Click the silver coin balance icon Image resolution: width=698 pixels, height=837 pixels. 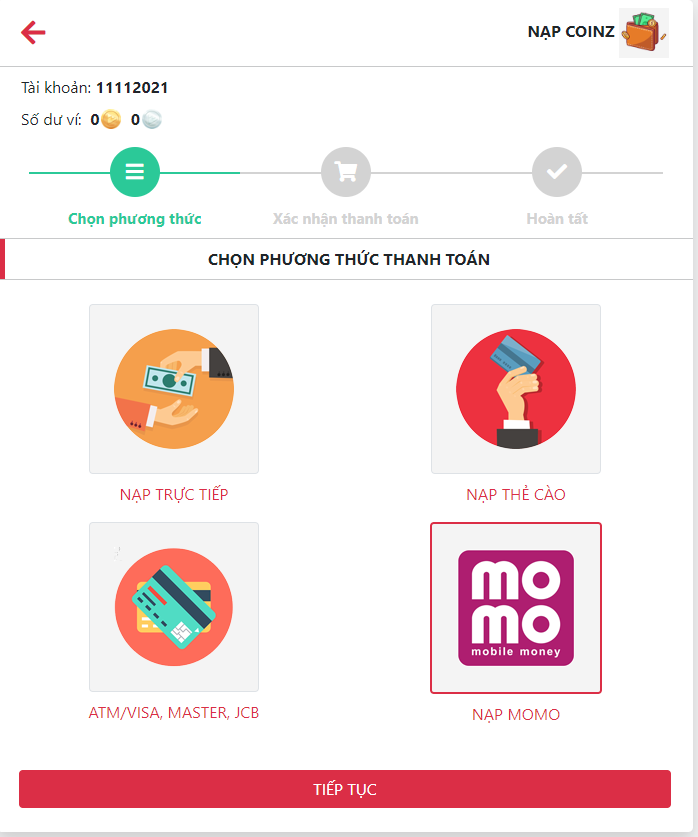click(152, 119)
